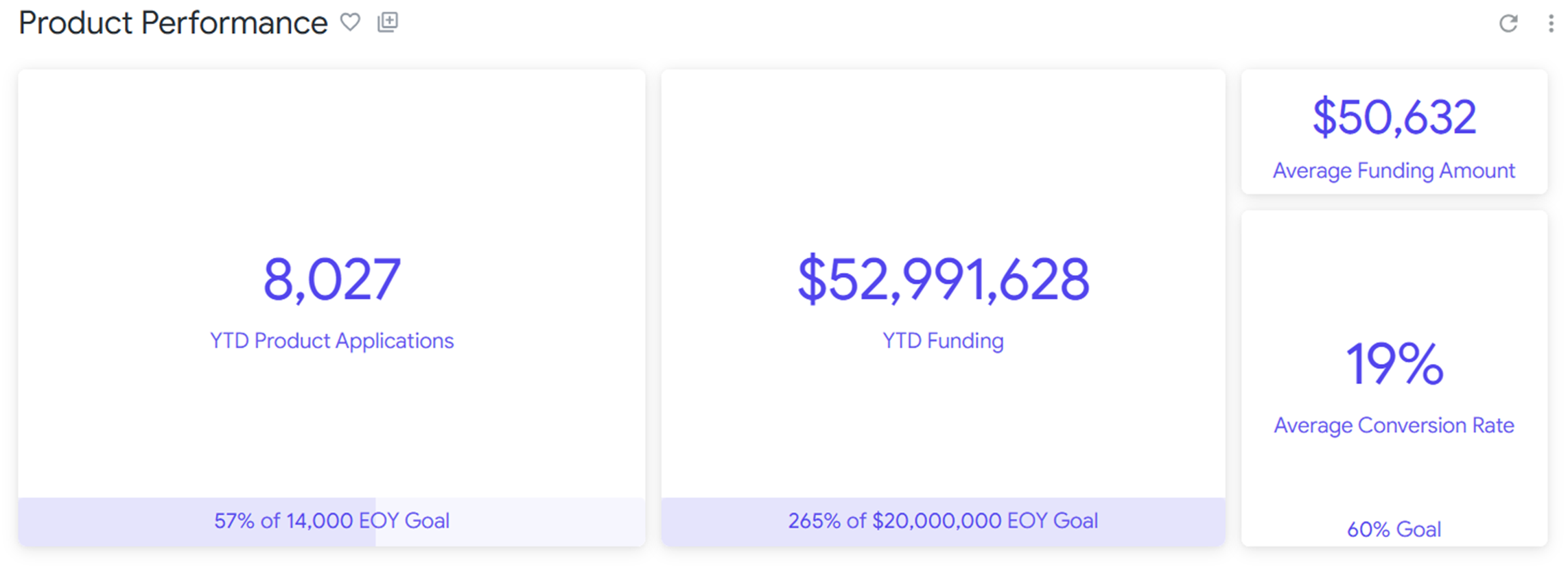This screenshot has width=1568, height=567.
Task: Favorite the Product Performance dashboard with heart icon
Action: point(350,23)
